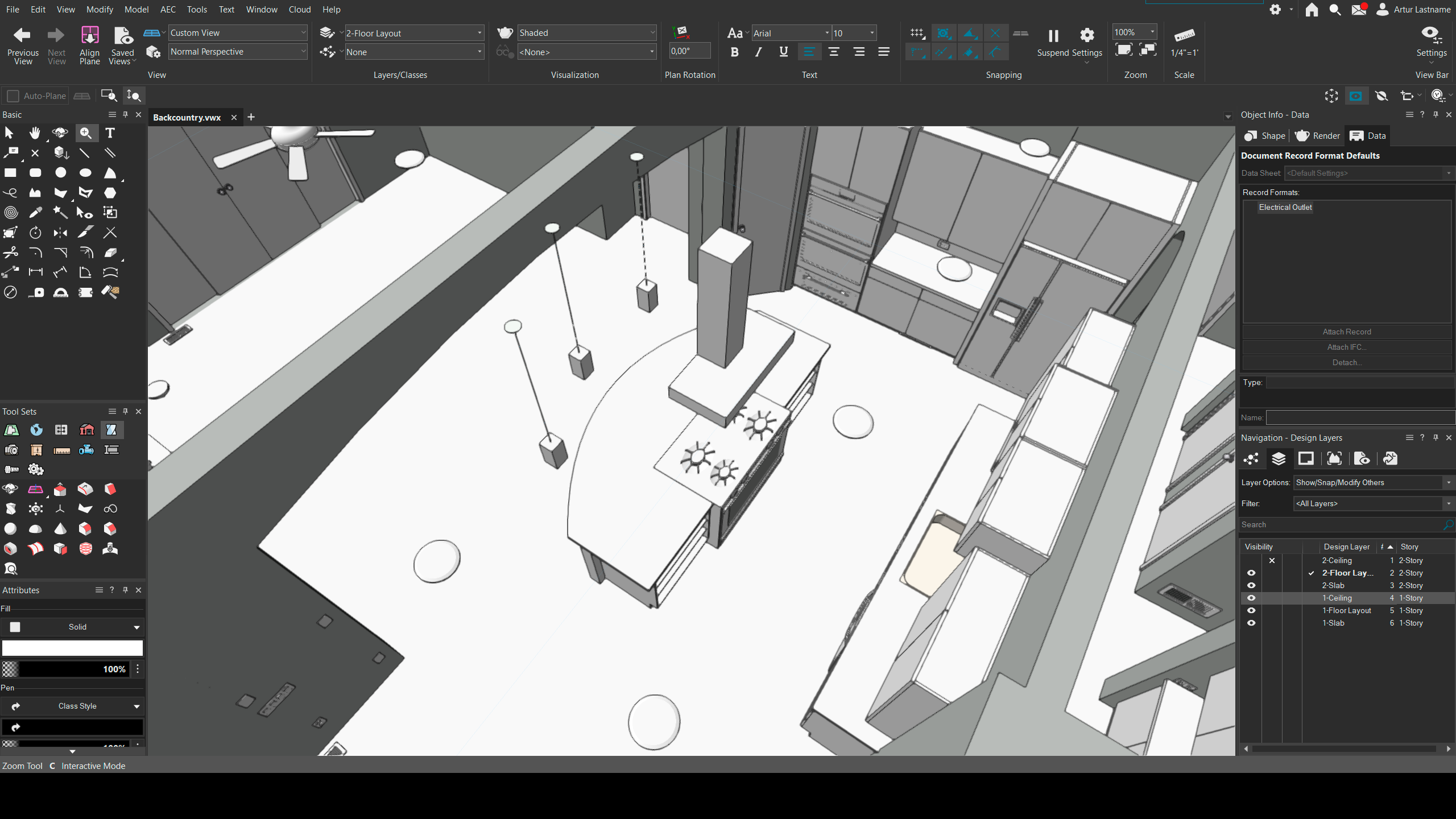Select the Pan hand tool

(x=35, y=133)
